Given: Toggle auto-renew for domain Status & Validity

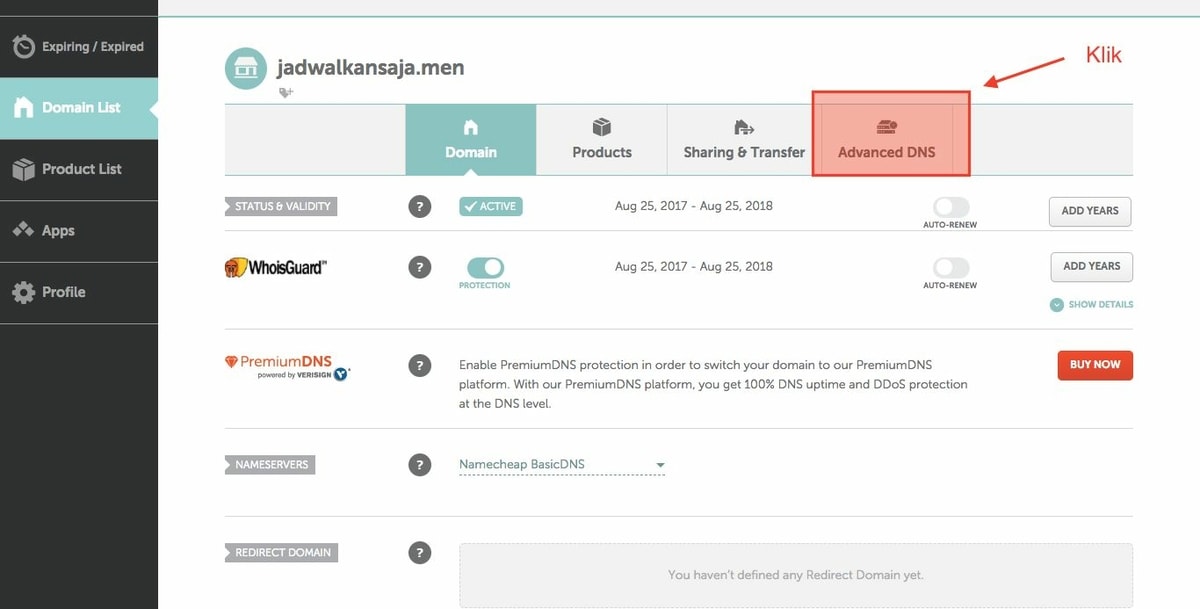Looking at the screenshot, I should pos(951,207).
